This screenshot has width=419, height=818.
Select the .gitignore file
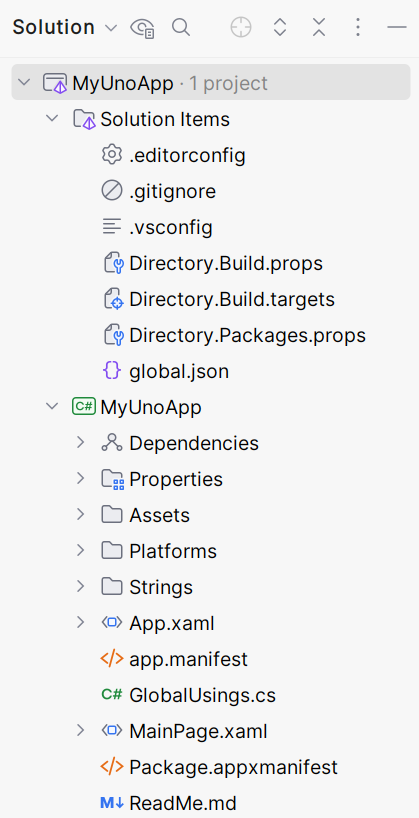[158, 191]
